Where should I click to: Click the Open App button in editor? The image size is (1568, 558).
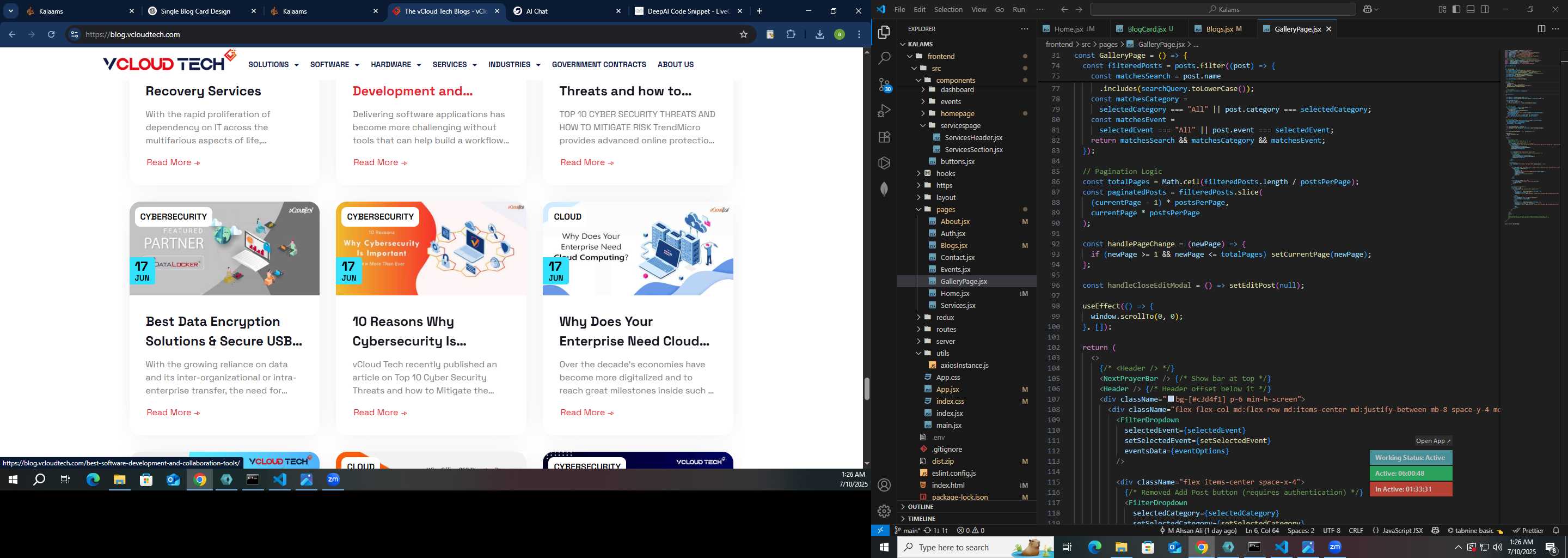tap(1433, 441)
